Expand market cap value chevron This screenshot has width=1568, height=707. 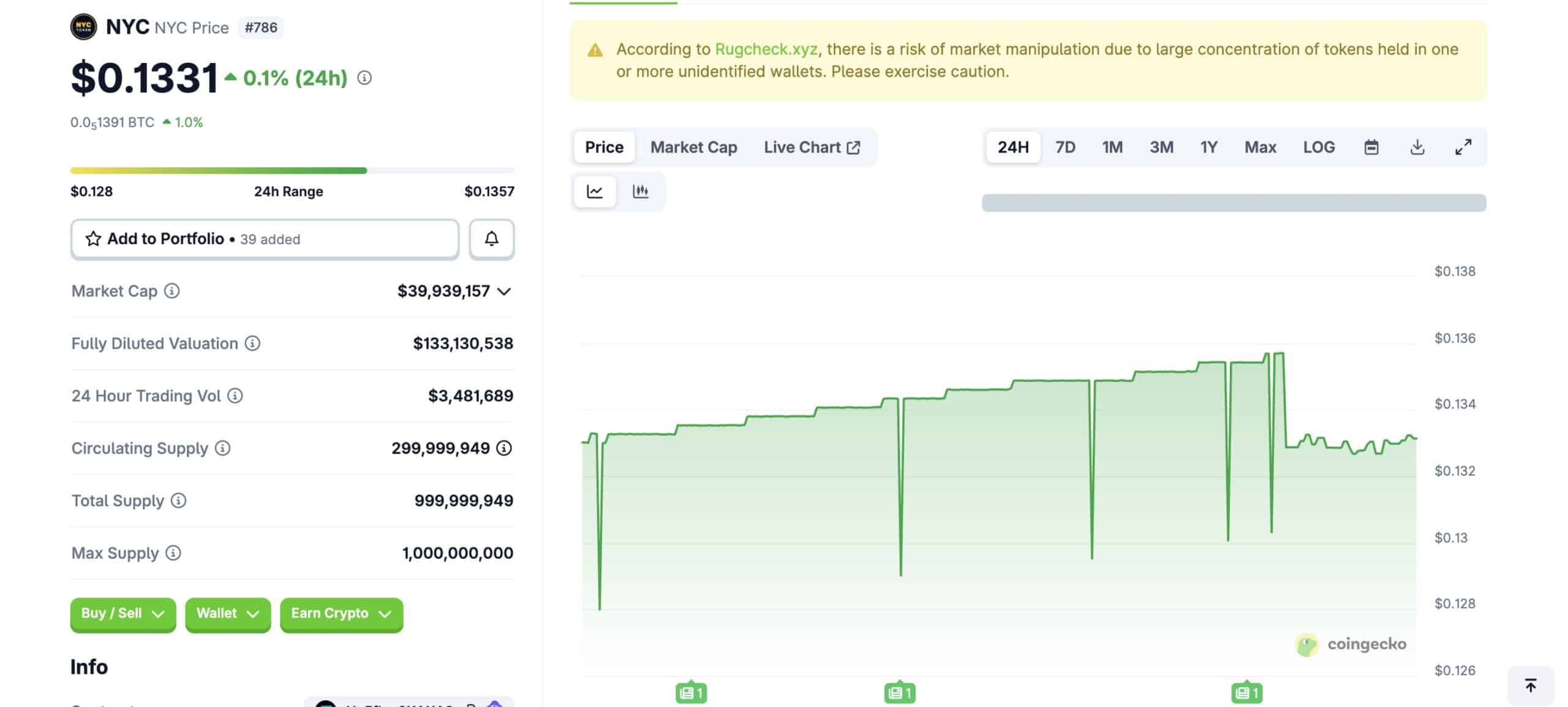tap(504, 291)
